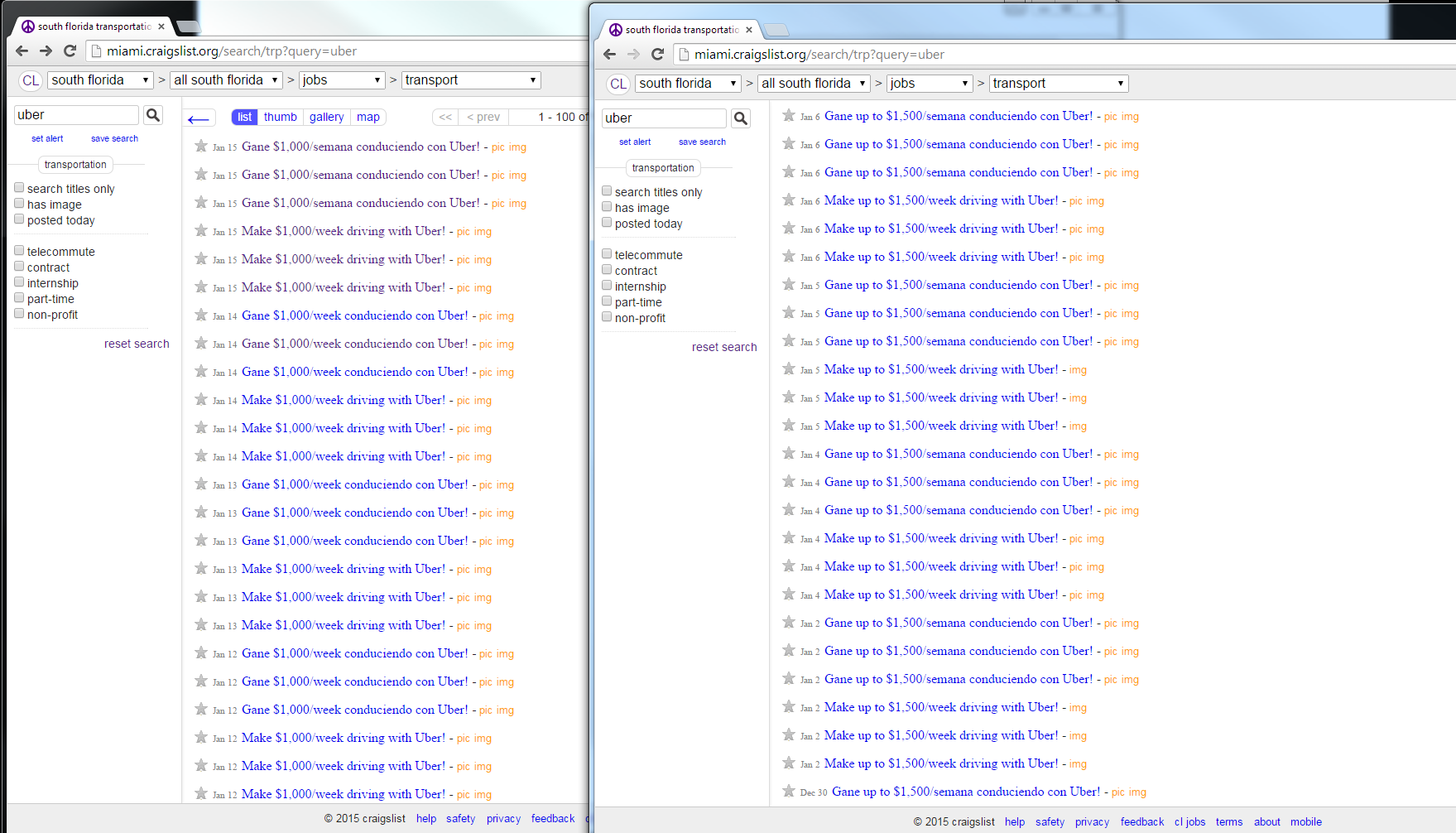Close the right window's south florida tab
The height and width of the screenshot is (833, 1456).
(x=749, y=30)
